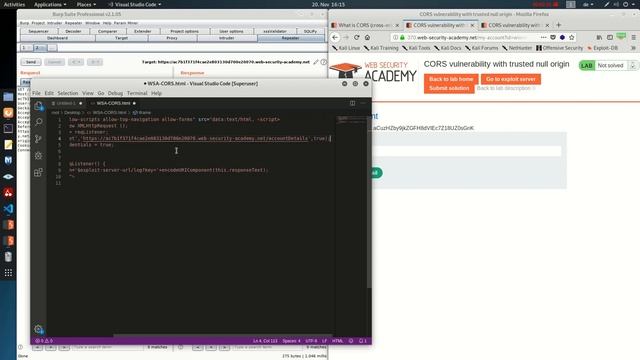Open notifications bell in VS Code status bar

coord(362,341)
